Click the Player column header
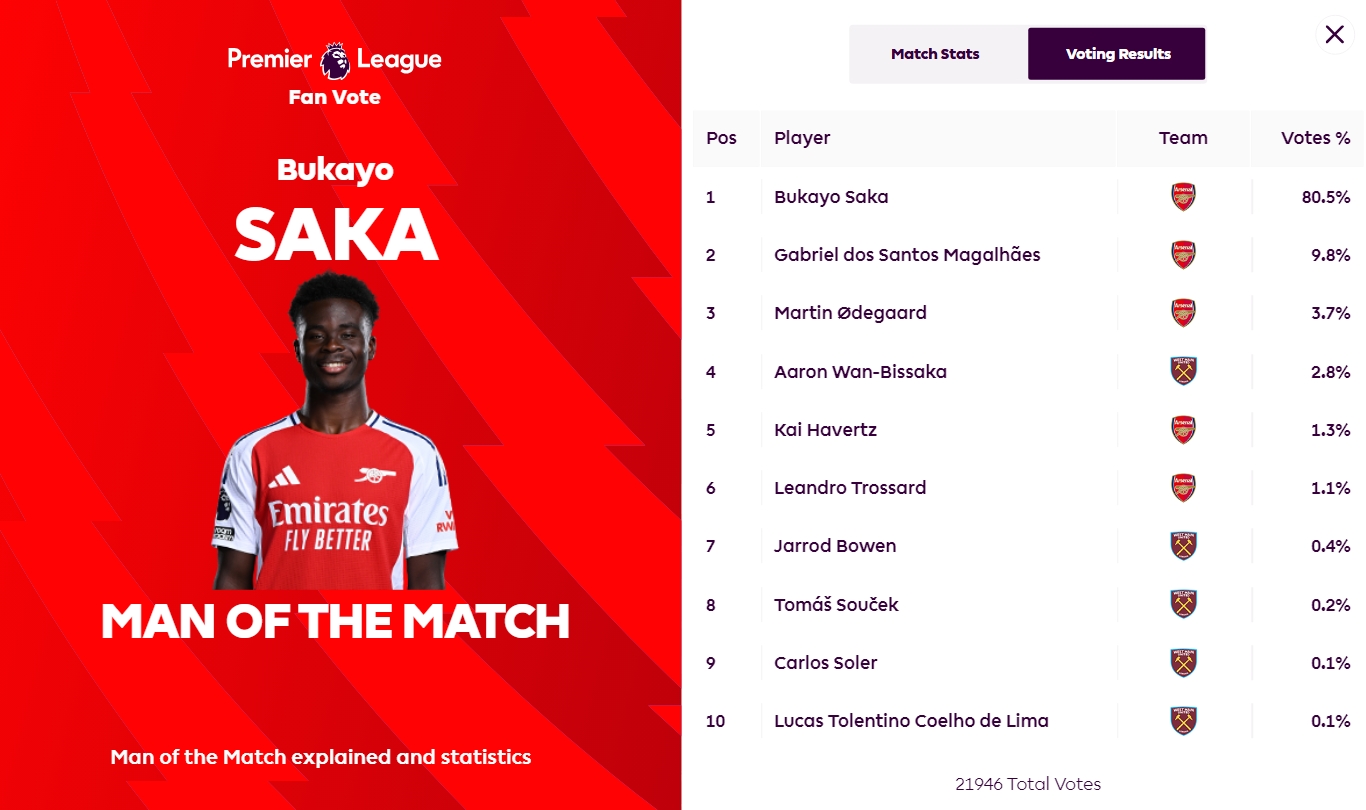1366x810 pixels. coord(802,138)
